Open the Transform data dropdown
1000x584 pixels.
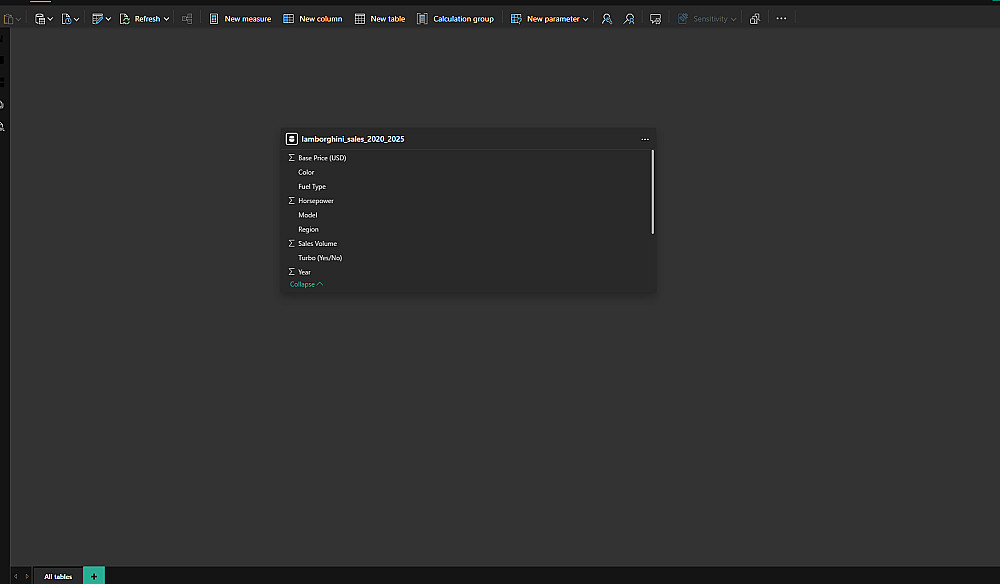coord(101,19)
